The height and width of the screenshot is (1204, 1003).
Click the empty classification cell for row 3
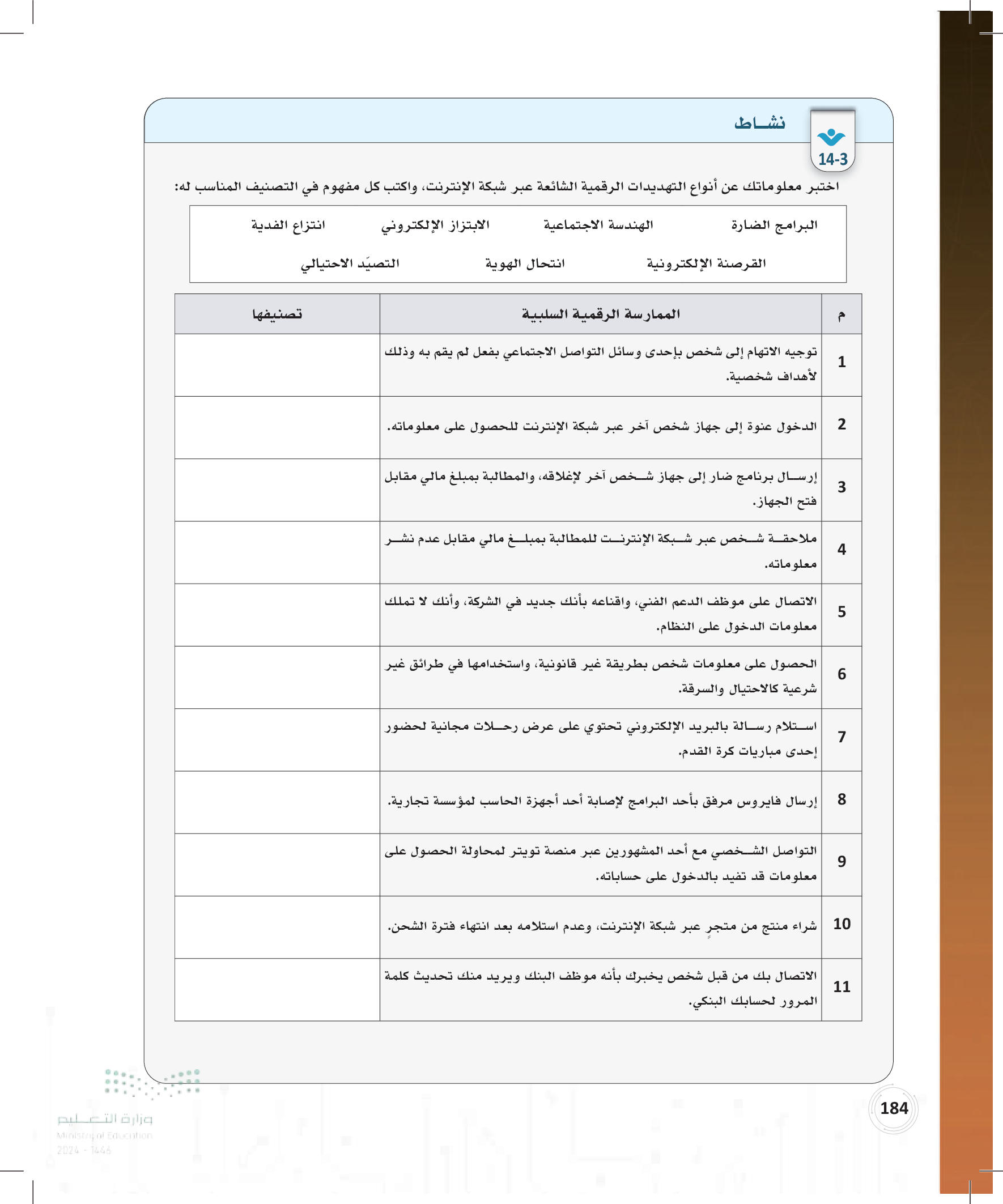[x=277, y=490]
